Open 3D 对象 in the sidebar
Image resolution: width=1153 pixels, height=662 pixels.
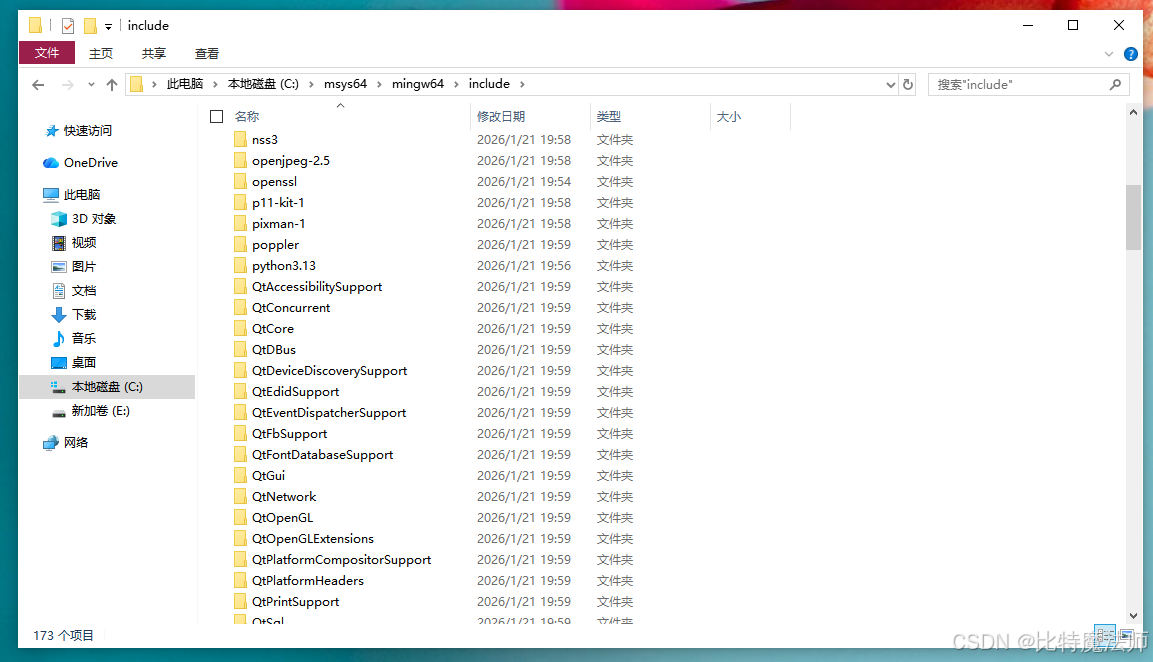point(93,218)
